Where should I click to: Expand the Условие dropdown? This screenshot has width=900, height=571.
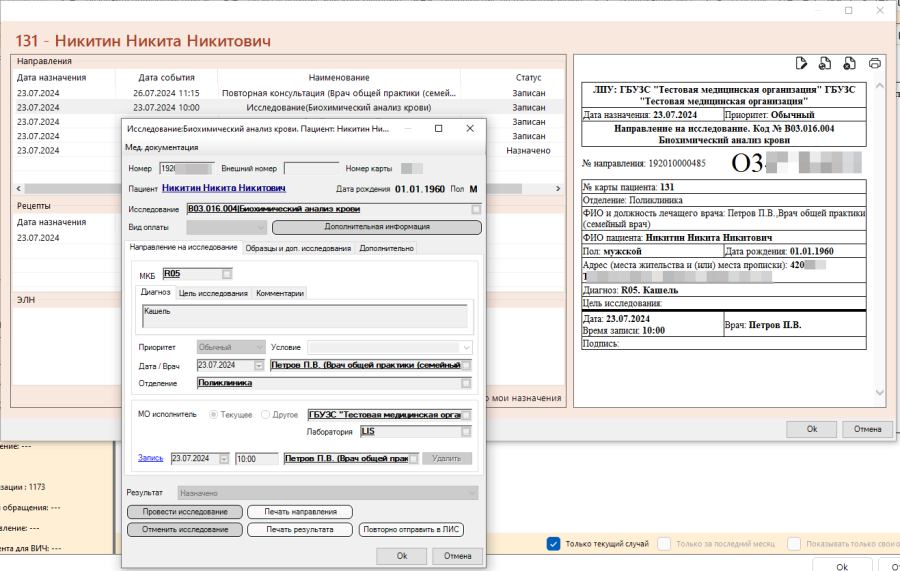[466, 347]
